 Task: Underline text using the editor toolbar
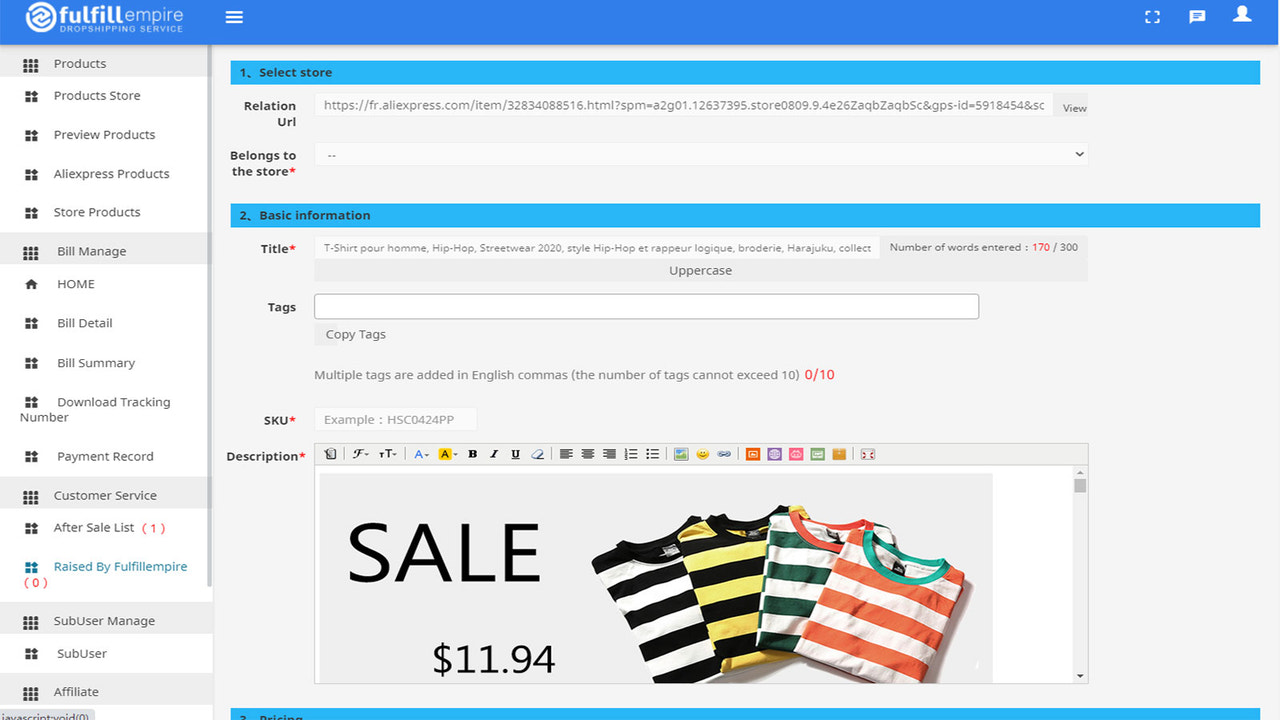515,454
